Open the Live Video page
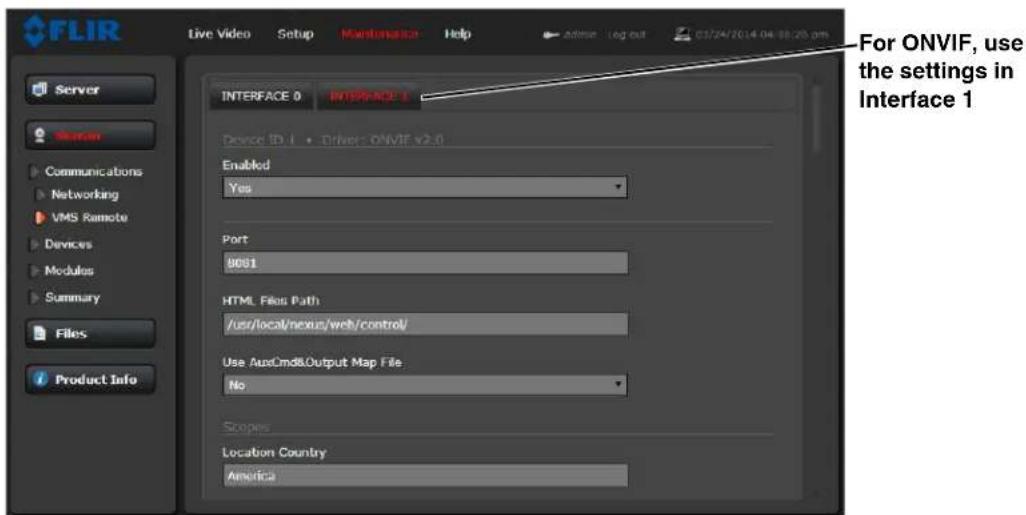This screenshot has height=515, width=1026. click(x=219, y=34)
